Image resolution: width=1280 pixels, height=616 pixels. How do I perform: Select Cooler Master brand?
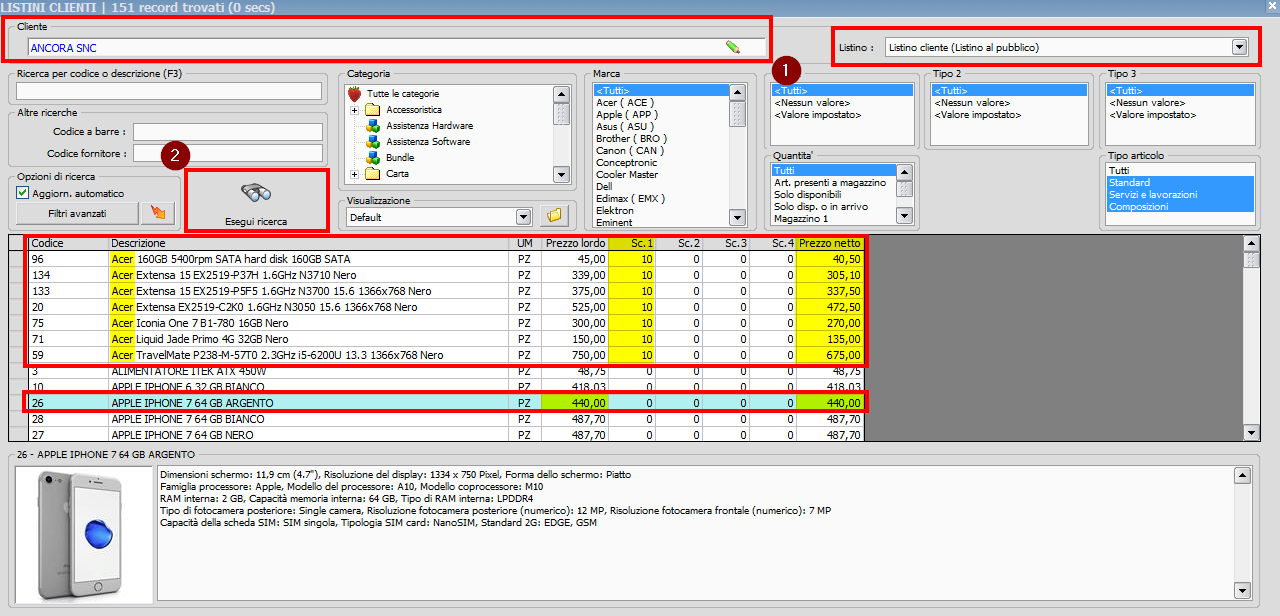[x=627, y=174]
